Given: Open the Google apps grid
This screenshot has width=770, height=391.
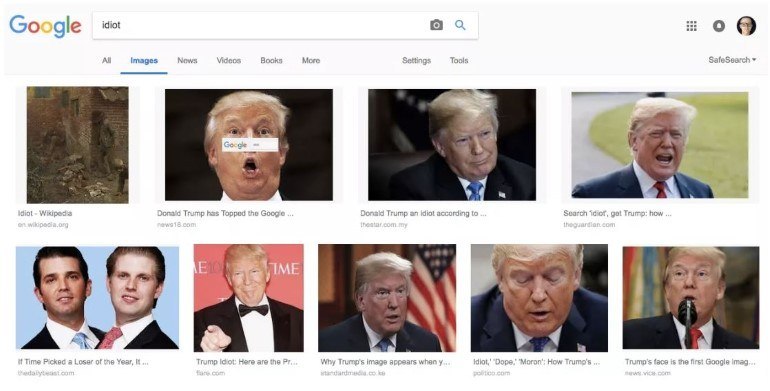Looking at the screenshot, I should pyautogui.click(x=691, y=26).
